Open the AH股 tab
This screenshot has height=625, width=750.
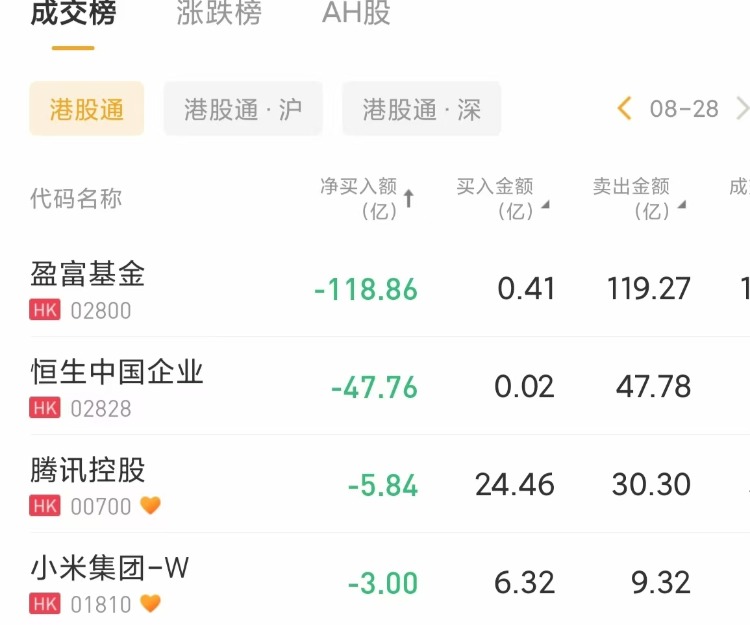point(356,14)
